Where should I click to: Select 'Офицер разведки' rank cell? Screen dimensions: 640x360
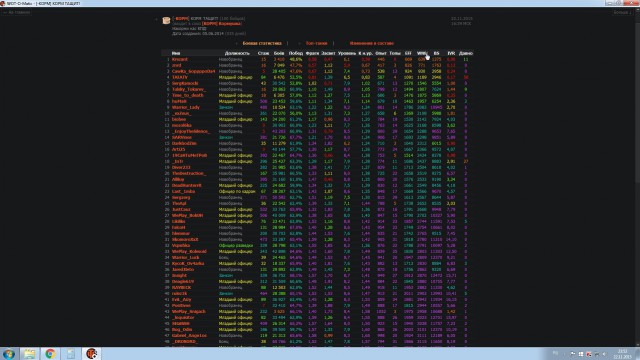point(236,245)
